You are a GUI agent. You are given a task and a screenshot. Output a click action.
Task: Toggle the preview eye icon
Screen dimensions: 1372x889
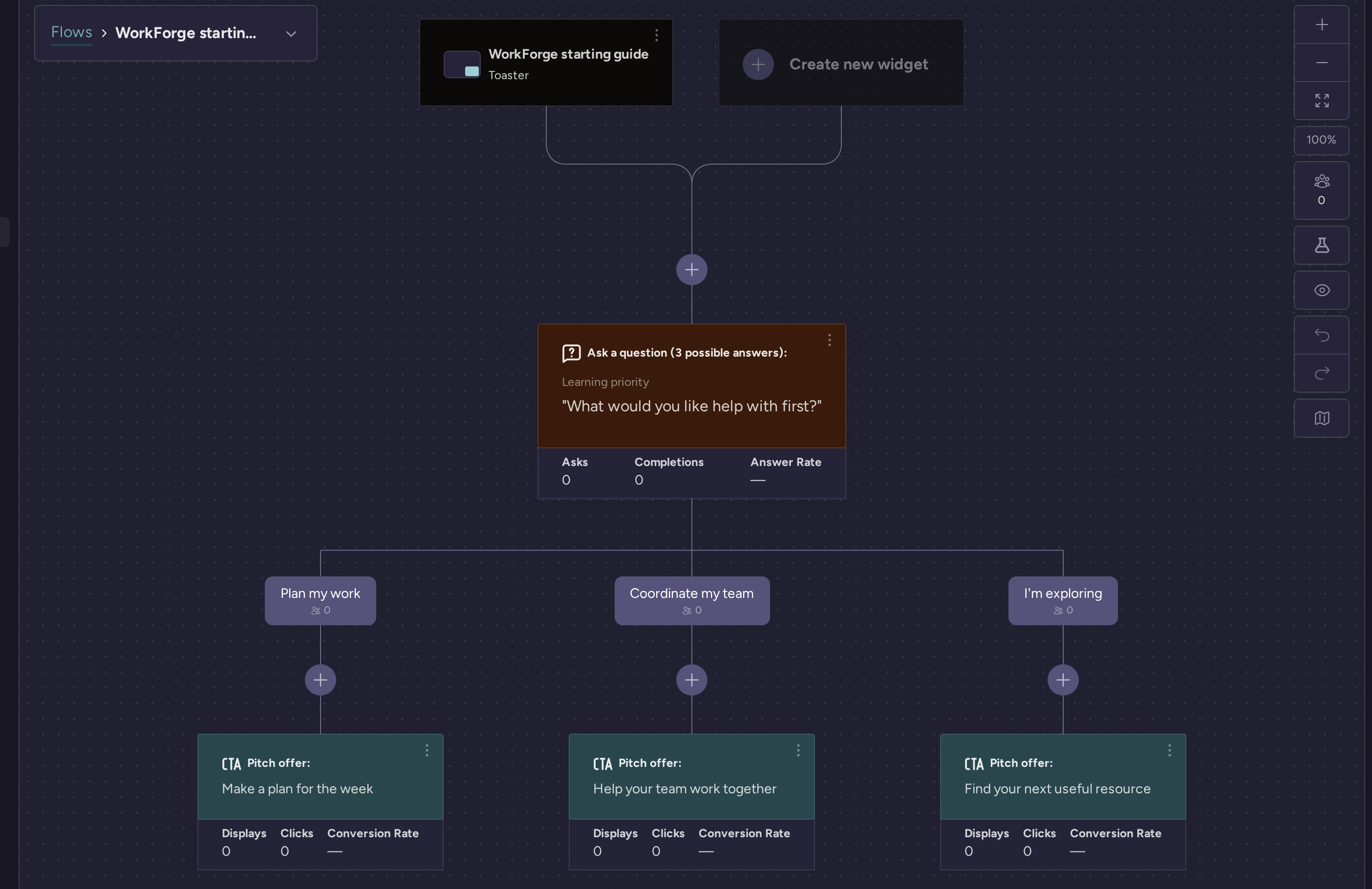click(x=1321, y=290)
